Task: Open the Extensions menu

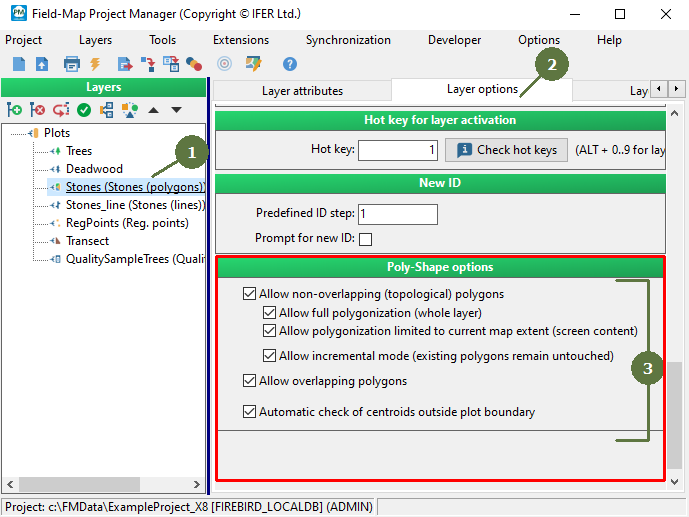Action: click(x=240, y=40)
